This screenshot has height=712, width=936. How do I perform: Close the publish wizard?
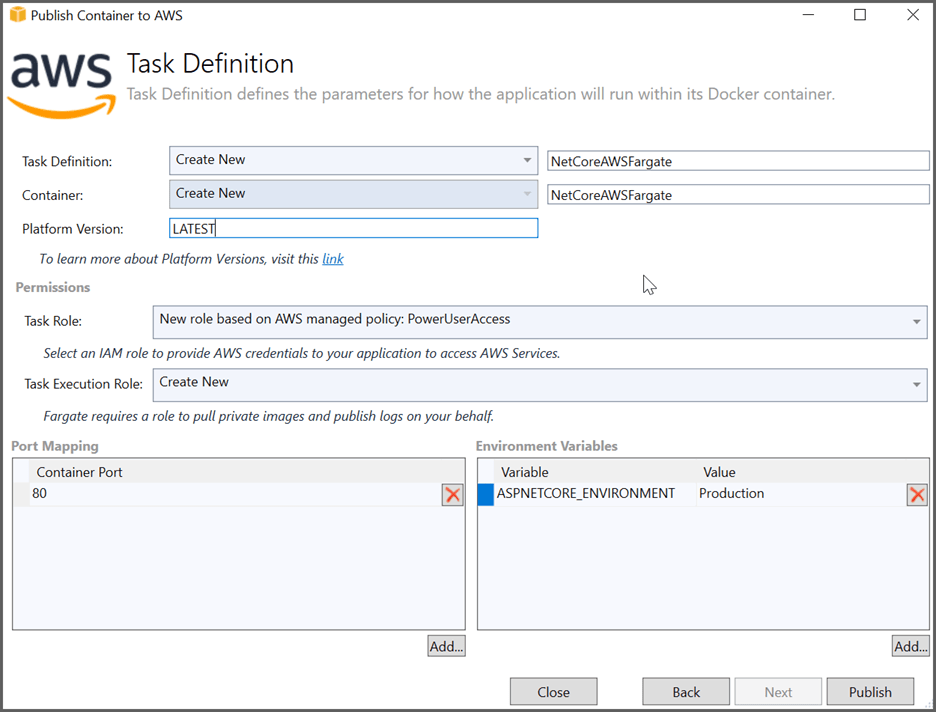pos(553,691)
